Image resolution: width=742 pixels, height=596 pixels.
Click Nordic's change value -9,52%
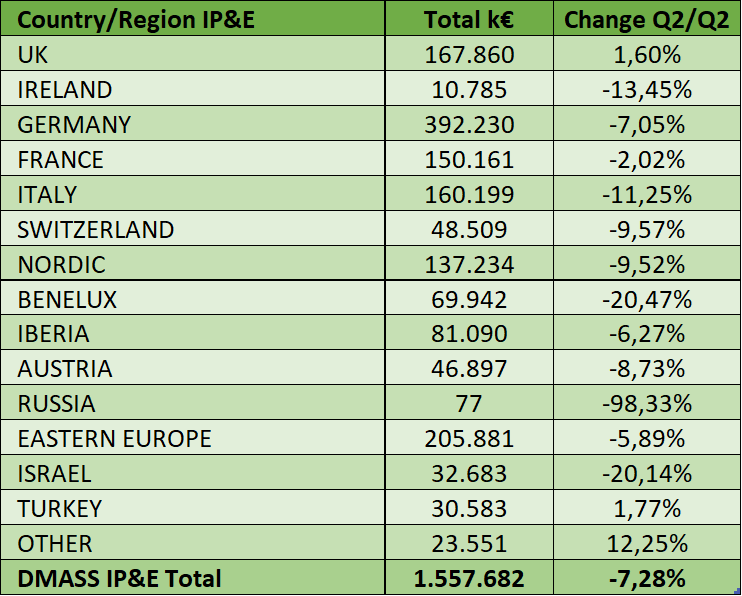coord(645,265)
